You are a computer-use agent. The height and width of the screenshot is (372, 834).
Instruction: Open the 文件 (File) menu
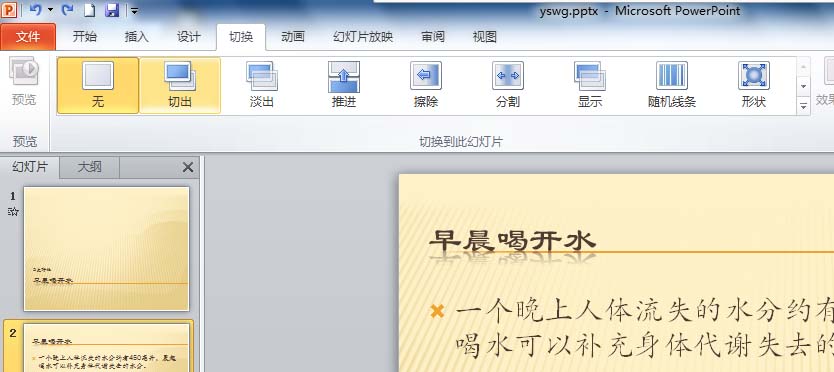coord(28,37)
